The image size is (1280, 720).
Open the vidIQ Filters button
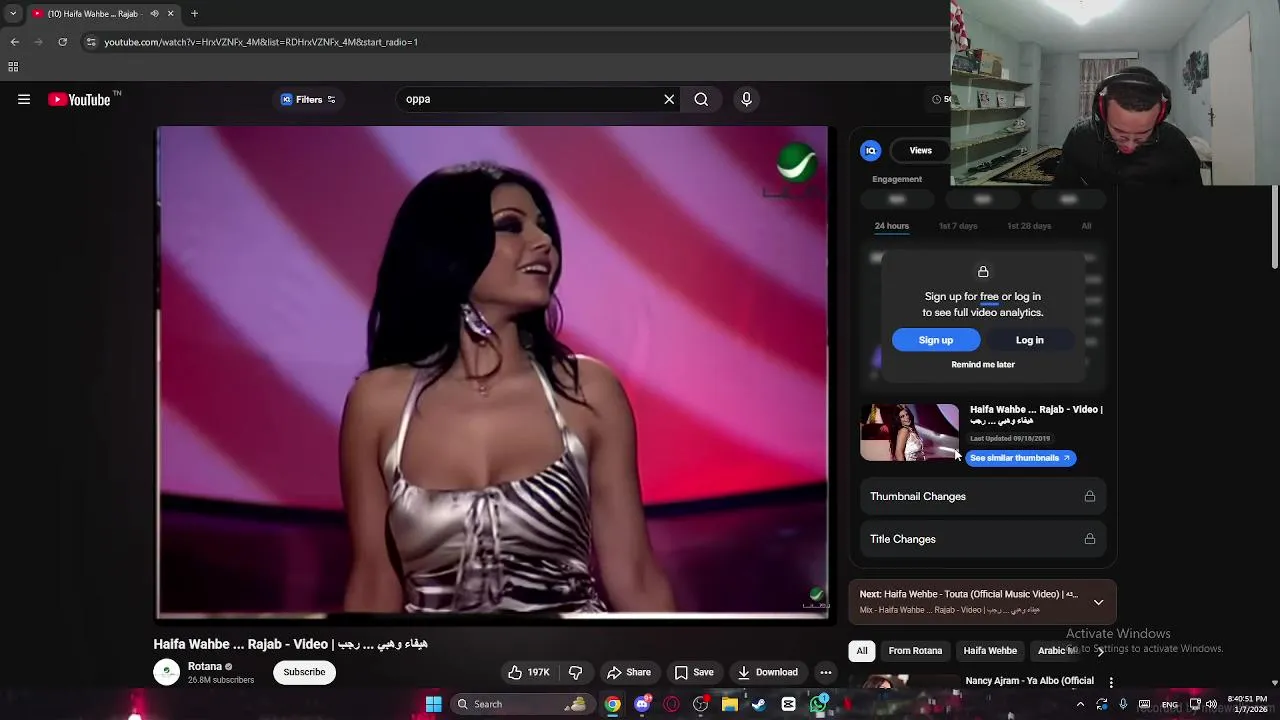[x=308, y=99]
